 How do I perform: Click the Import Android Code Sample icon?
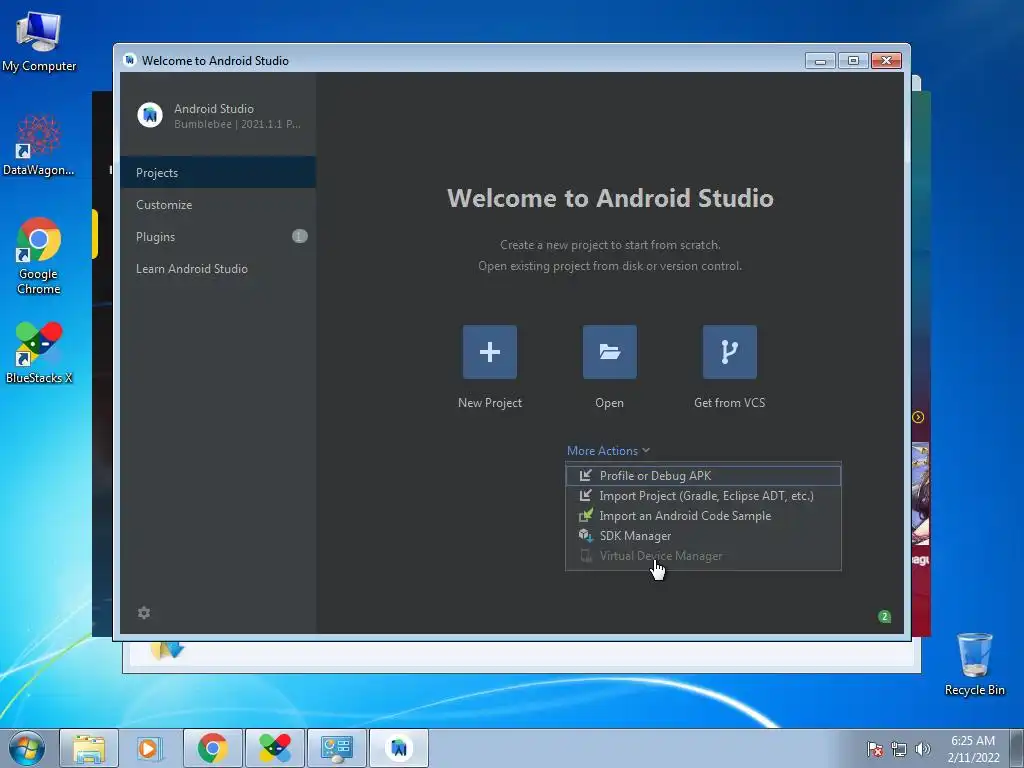click(586, 515)
